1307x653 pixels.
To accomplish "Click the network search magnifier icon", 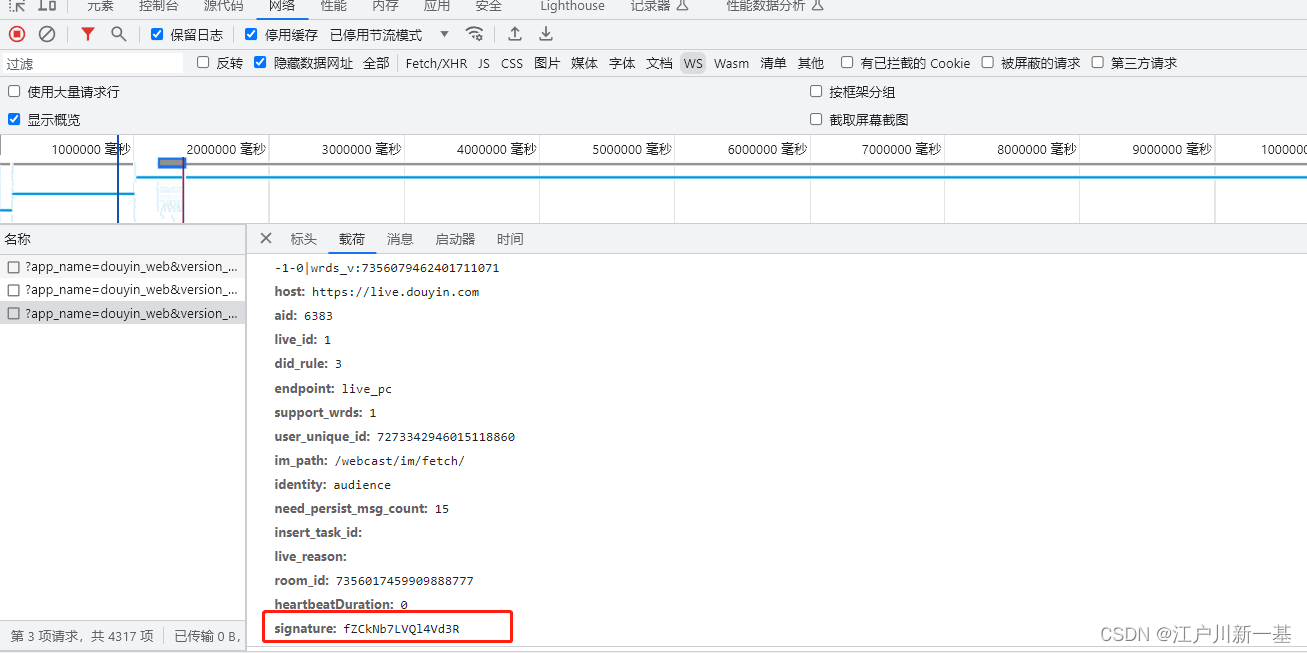I will click(x=118, y=33).
